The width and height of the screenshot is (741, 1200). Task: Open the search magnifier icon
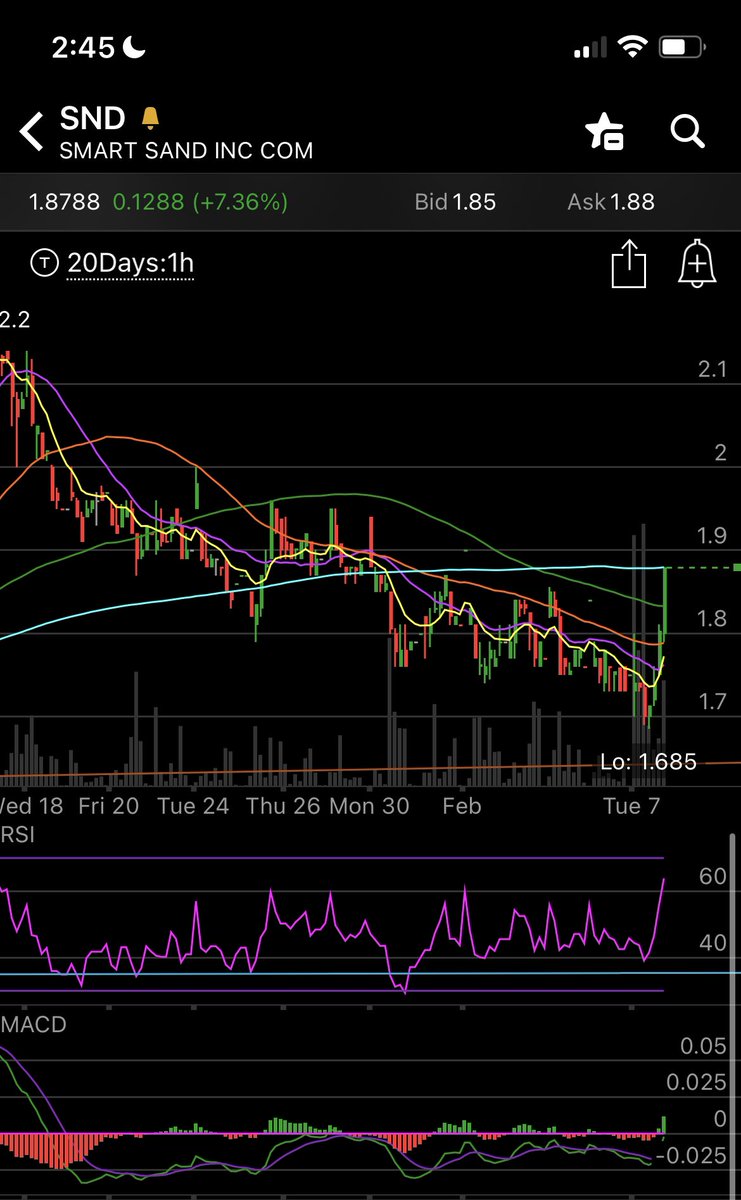tap(688, 130)
